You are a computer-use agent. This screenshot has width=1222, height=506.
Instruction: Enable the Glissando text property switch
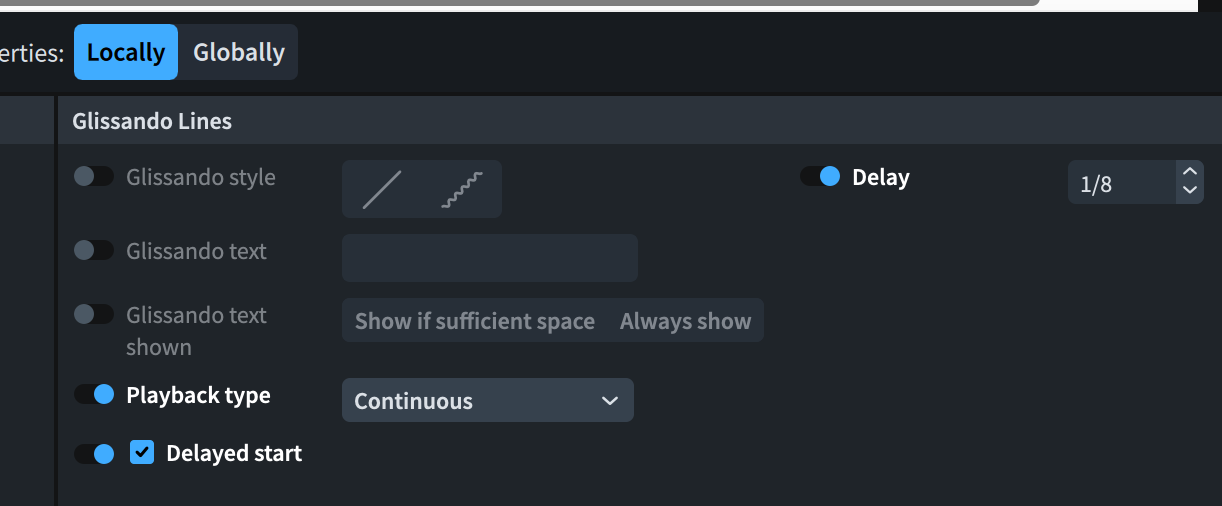[94, 251]
